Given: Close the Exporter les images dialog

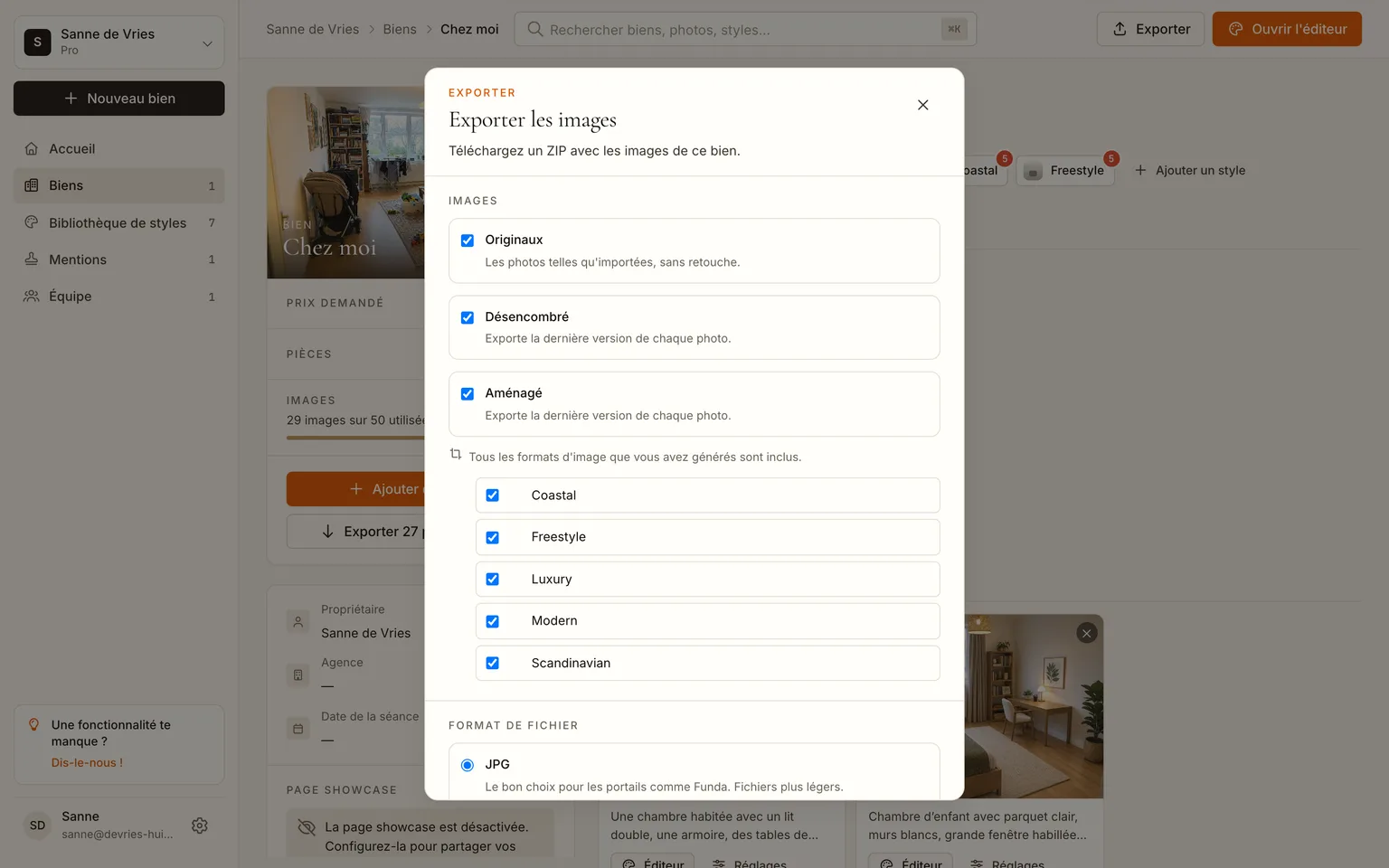Looking at the screenshot, I should (x=922, y=105).
